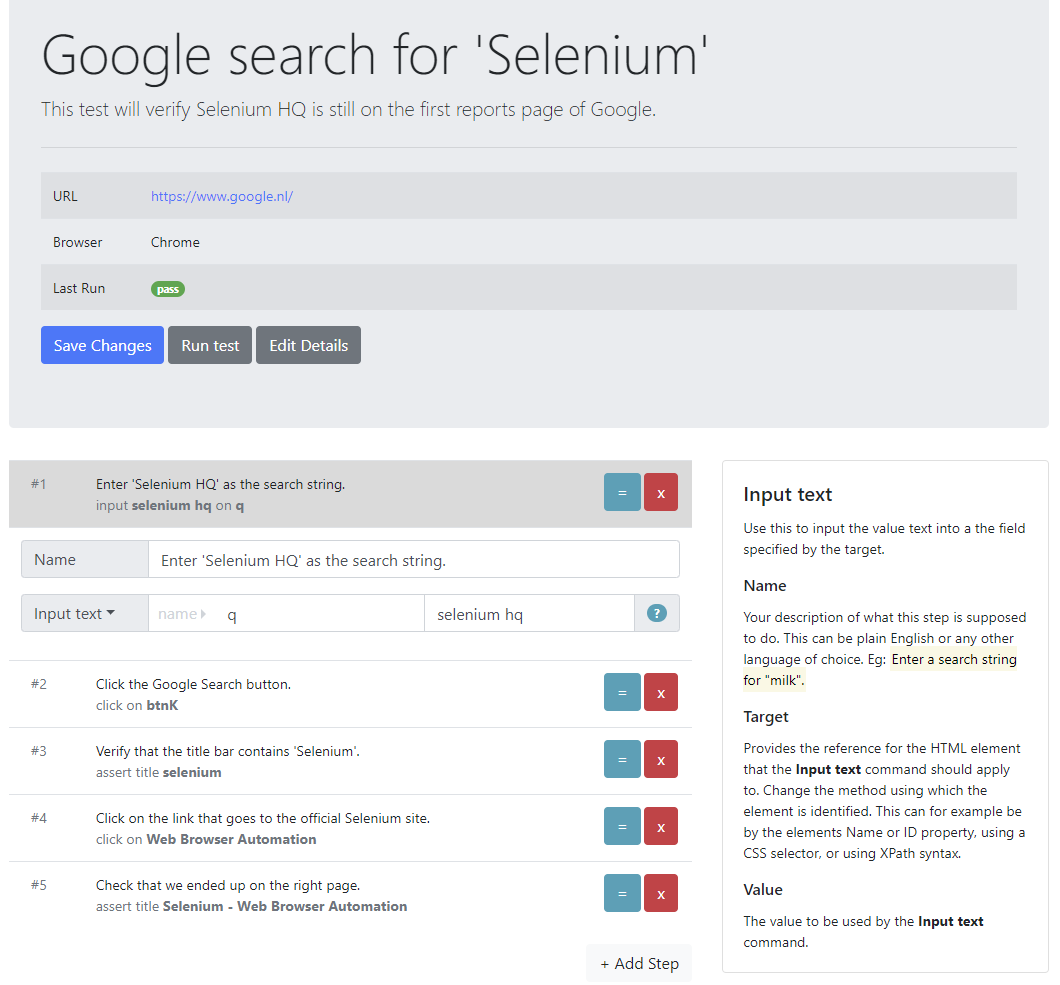Click the reorder handle for step #1

[622, 492]
